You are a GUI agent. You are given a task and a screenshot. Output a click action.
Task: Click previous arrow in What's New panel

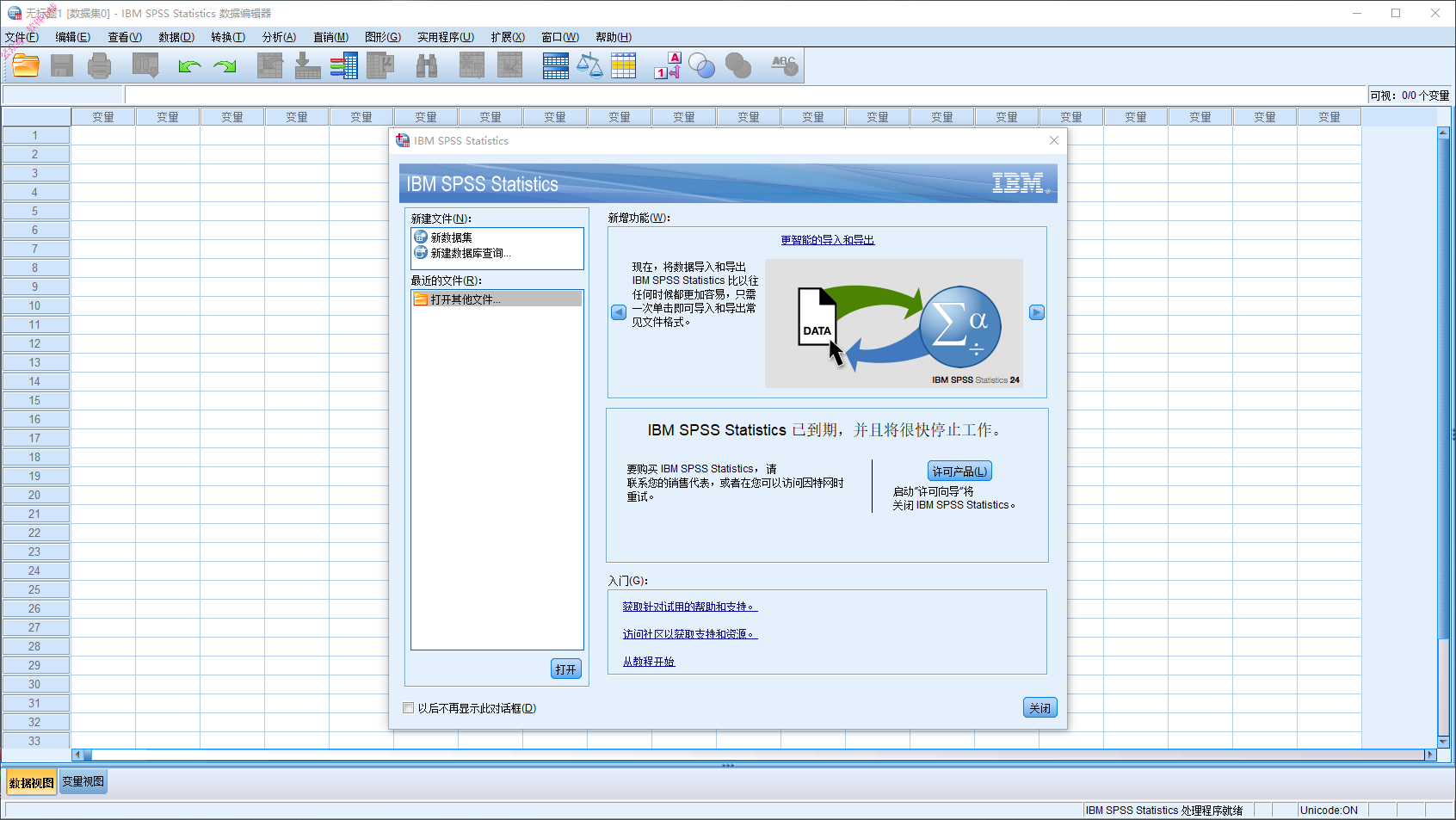(619, 312)
